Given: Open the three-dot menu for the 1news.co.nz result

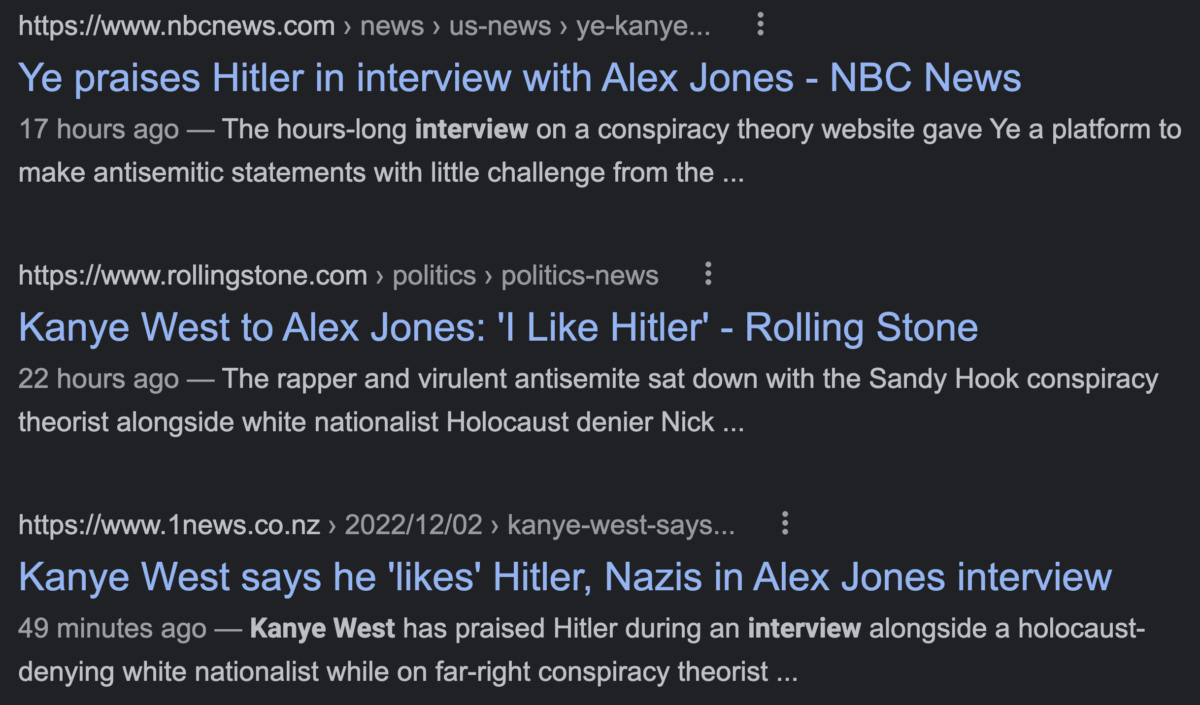Looking at the screenshot, I should (785, 523).
